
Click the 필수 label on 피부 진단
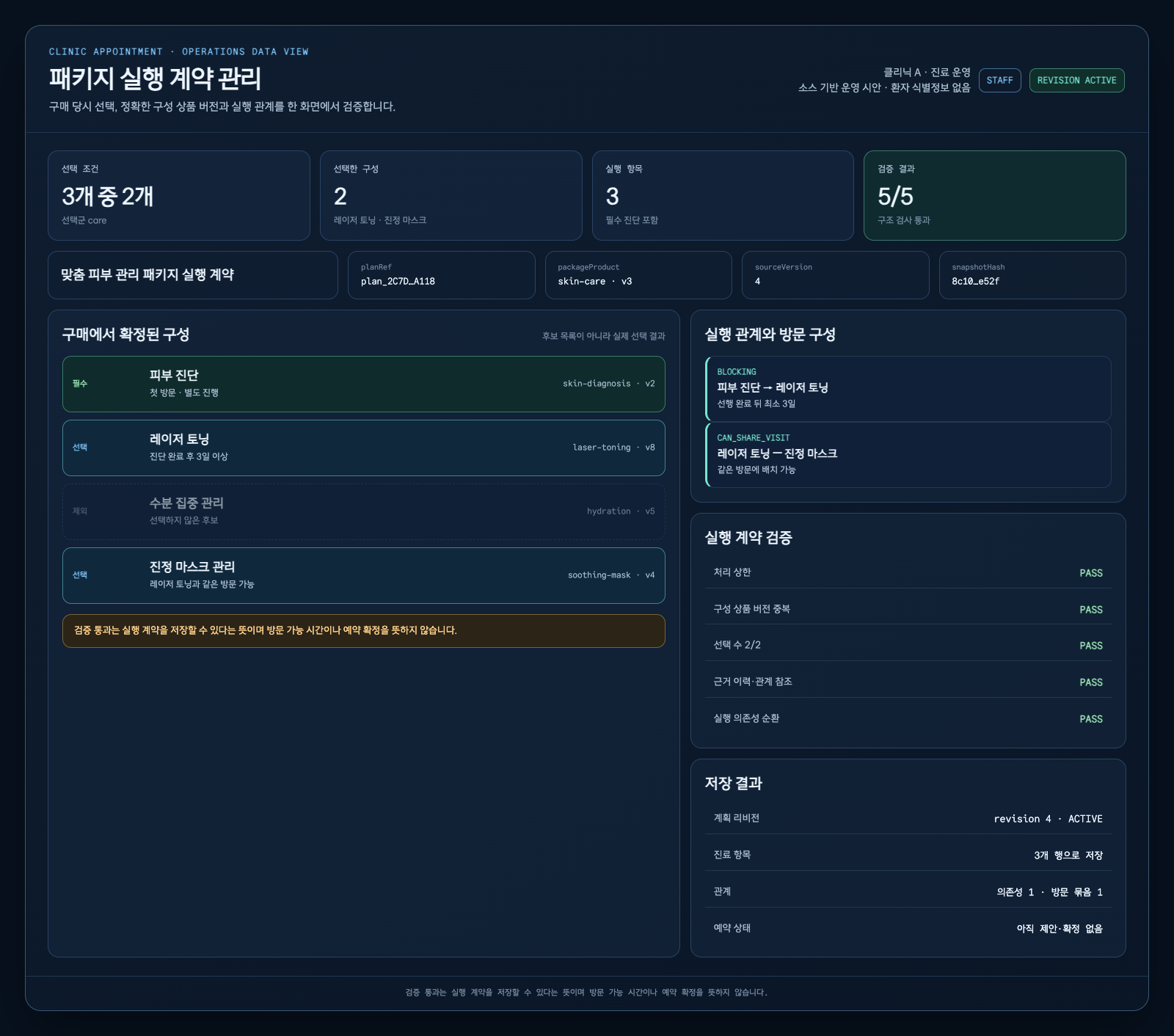coord(80,384)
